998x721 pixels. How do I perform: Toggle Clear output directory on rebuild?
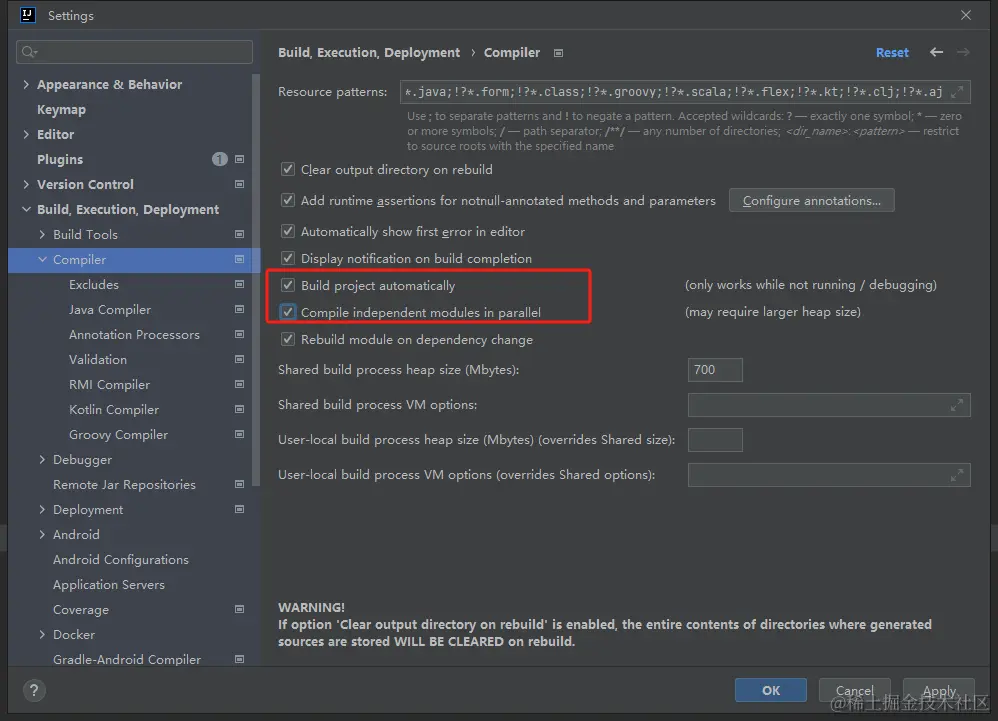point(288,169)
